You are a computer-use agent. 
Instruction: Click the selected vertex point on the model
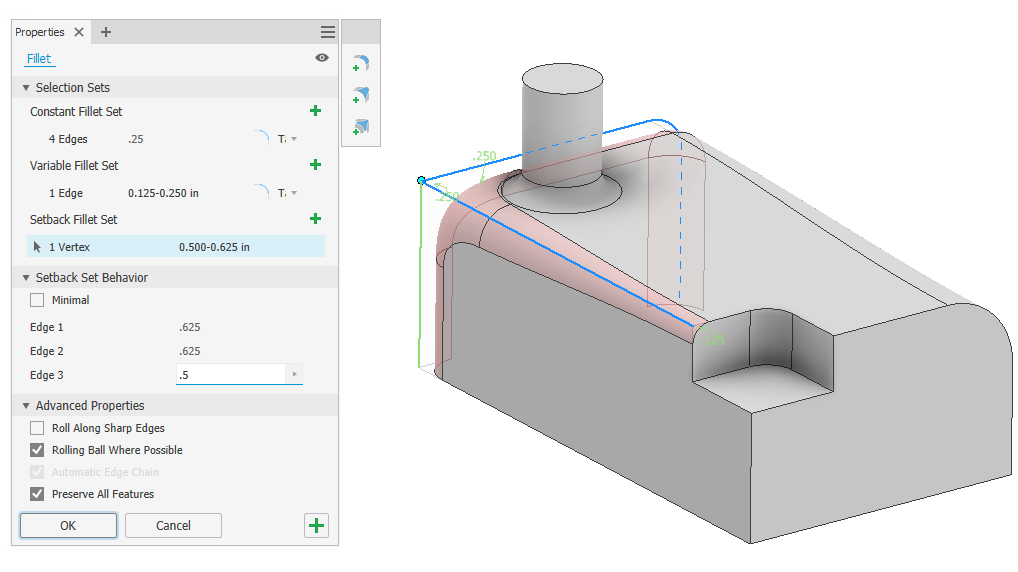(421, 180)
